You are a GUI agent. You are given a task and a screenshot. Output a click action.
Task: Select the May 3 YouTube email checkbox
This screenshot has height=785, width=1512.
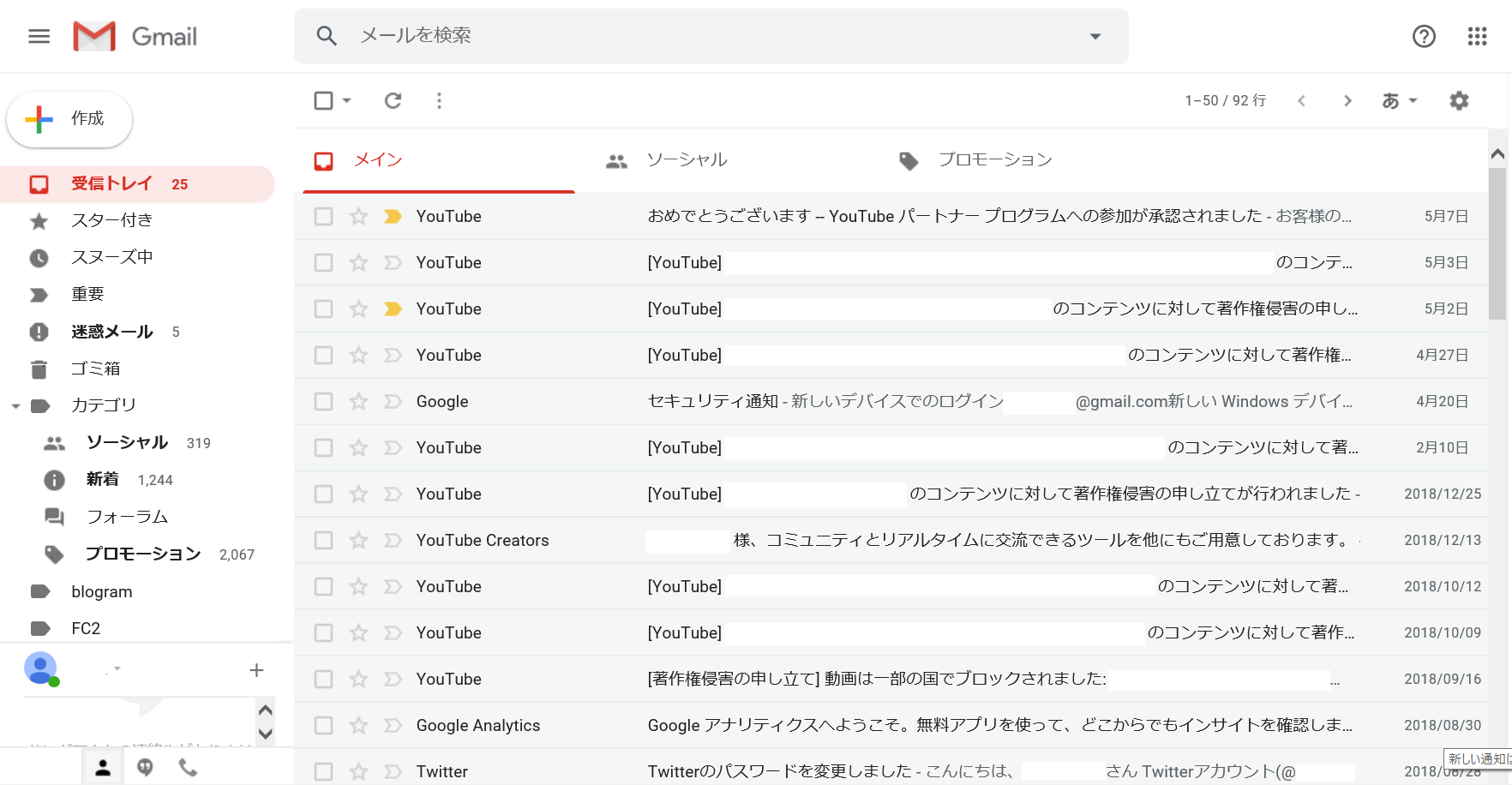coord(323,262)
